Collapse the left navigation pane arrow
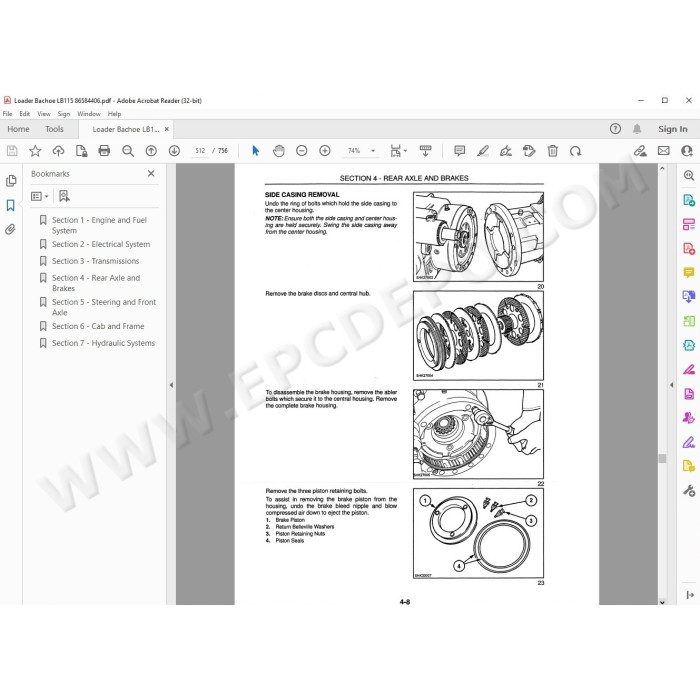Image resolution: width=700 pixels, height=700 pixels. [x=171, y=384]
